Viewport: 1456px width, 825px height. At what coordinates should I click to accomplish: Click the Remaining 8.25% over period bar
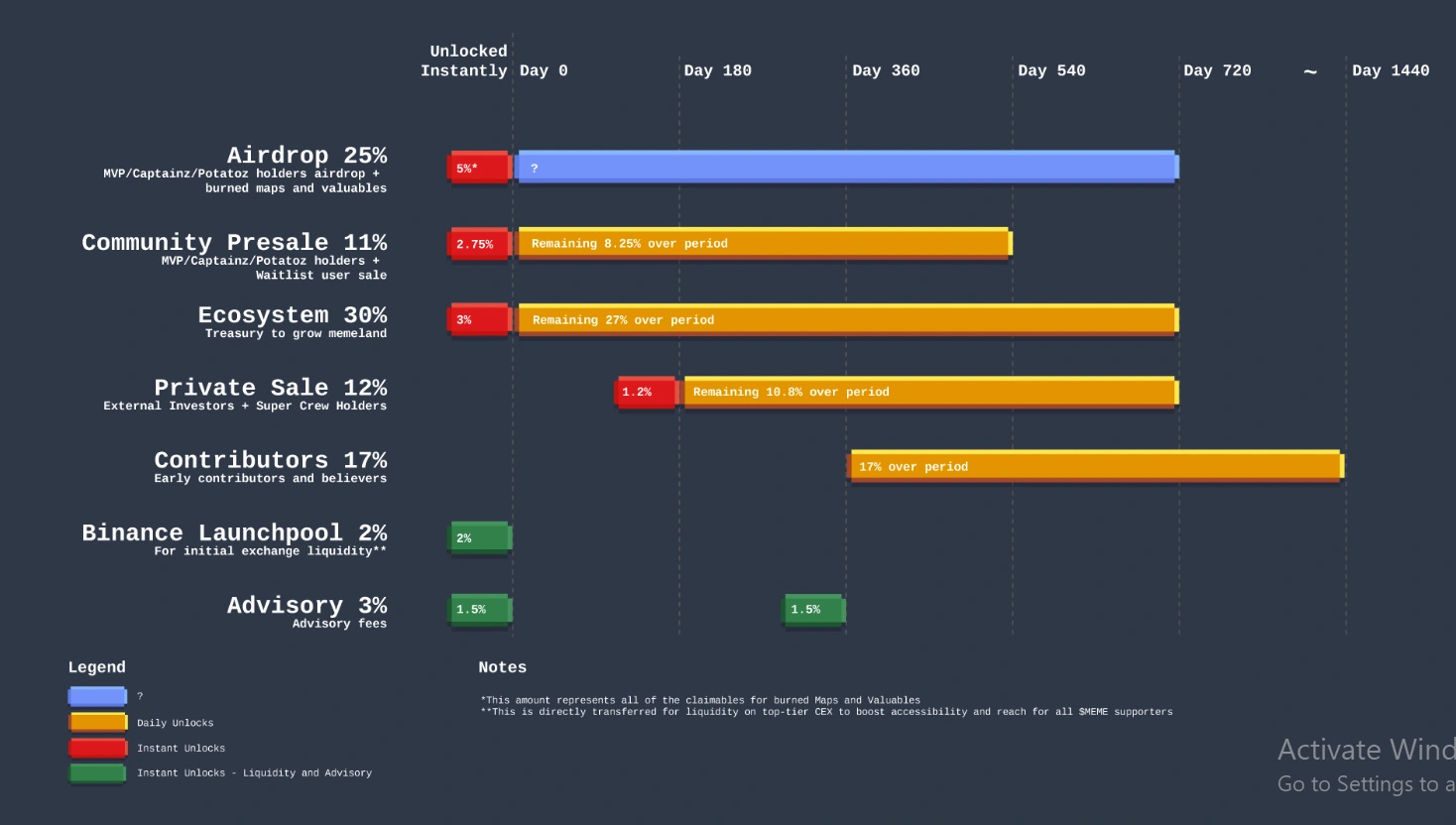coord(764,244)
